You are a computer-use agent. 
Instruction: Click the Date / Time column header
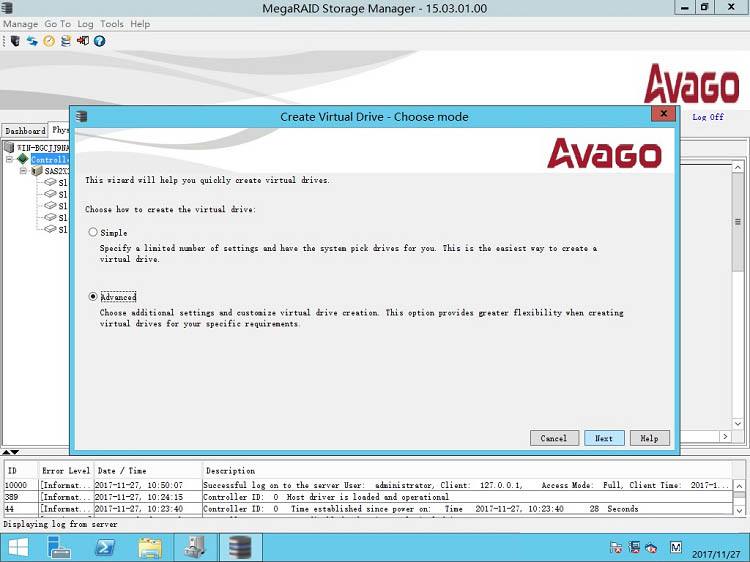[147, 471]
